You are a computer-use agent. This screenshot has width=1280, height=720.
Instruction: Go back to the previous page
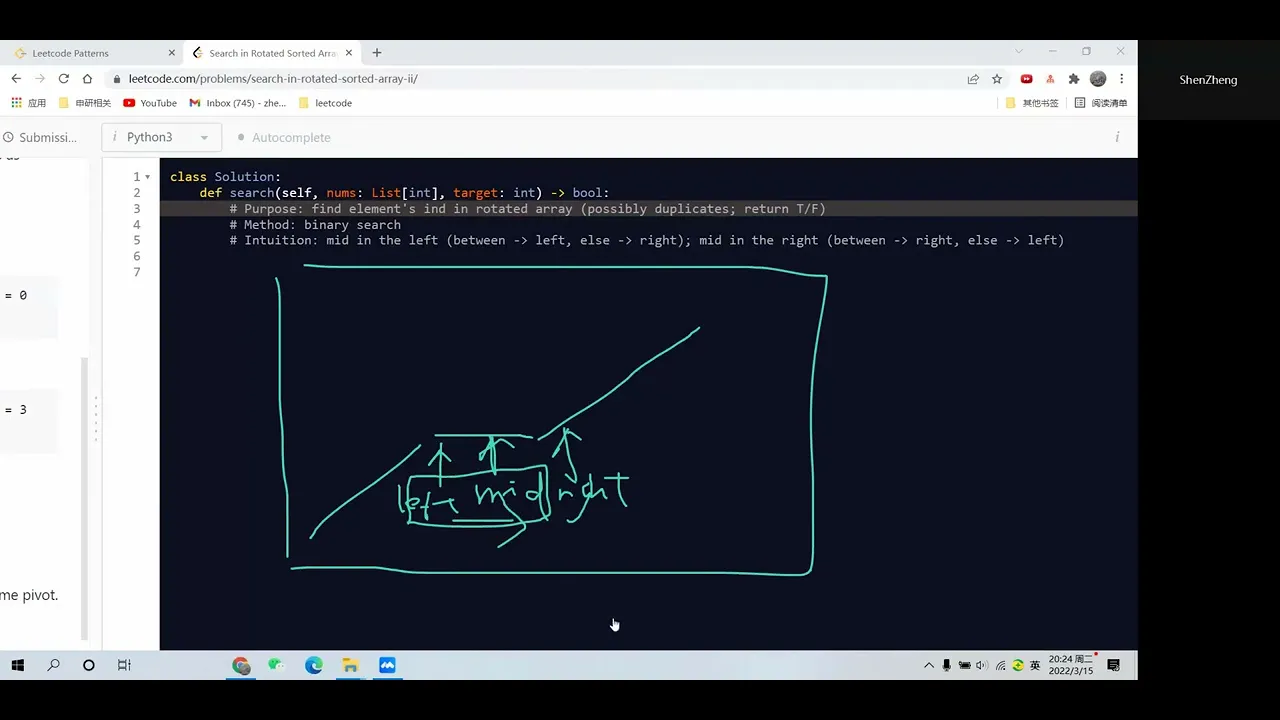click(x=16, y=79)
